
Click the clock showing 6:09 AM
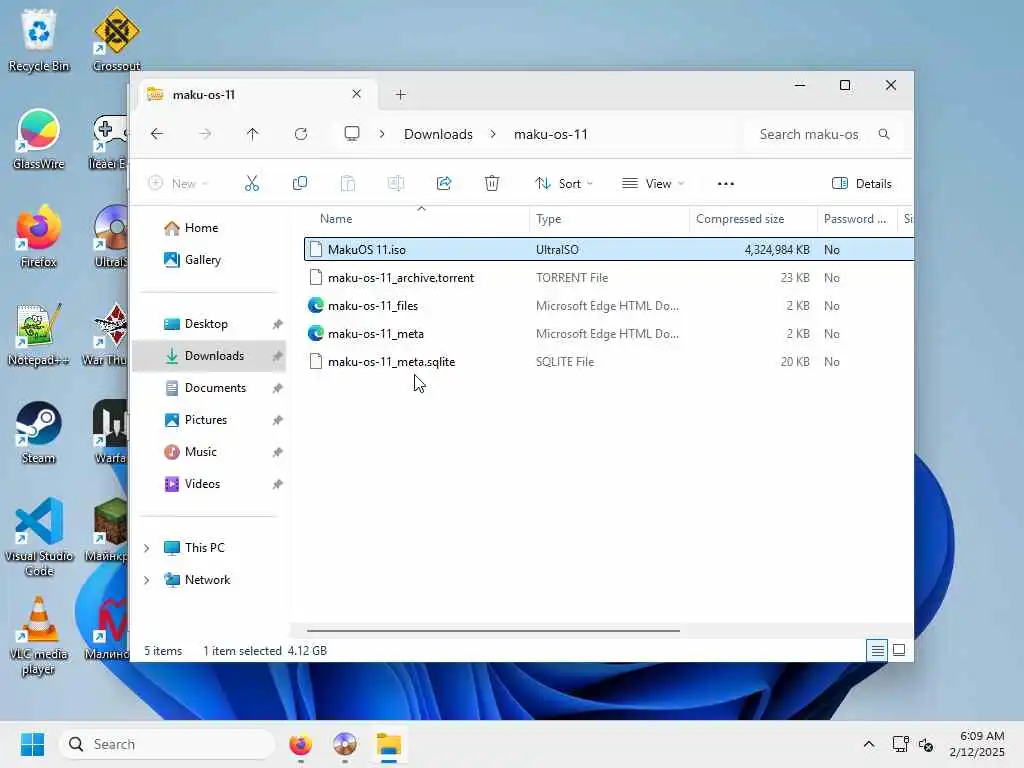pyautogui.click(x=982, y=736)
